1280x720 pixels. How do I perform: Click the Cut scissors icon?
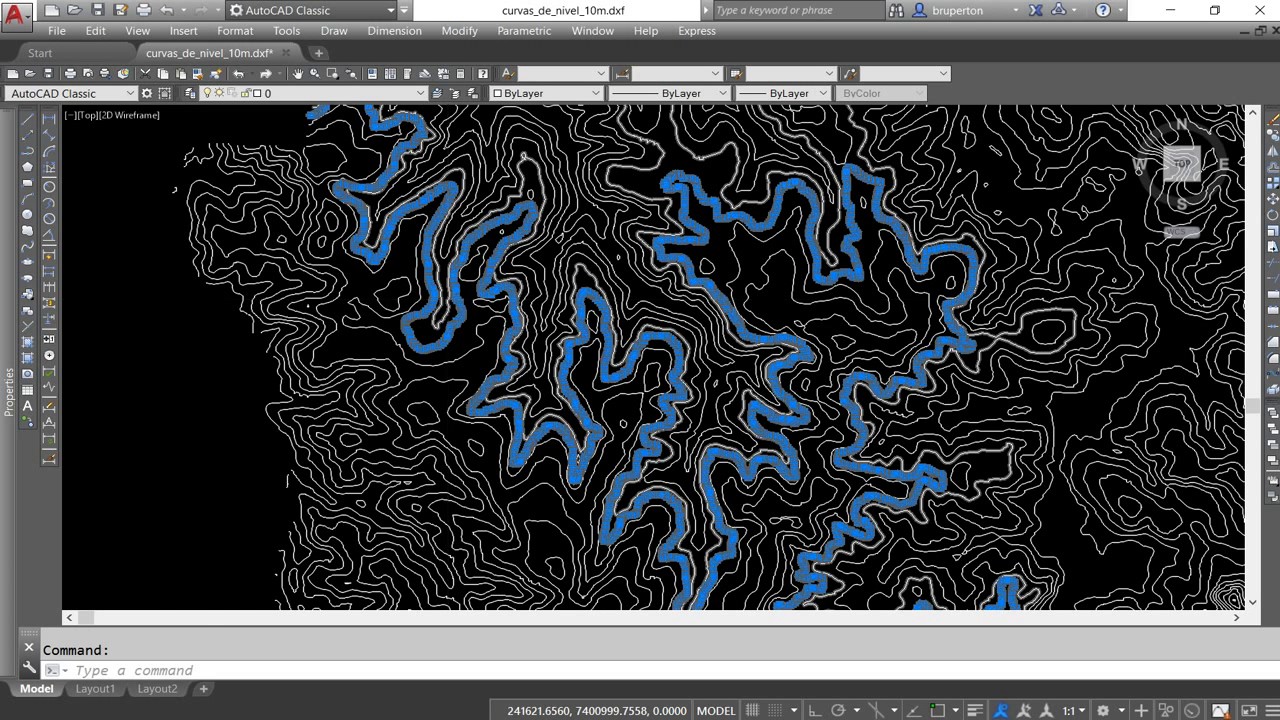coord(145,74)
